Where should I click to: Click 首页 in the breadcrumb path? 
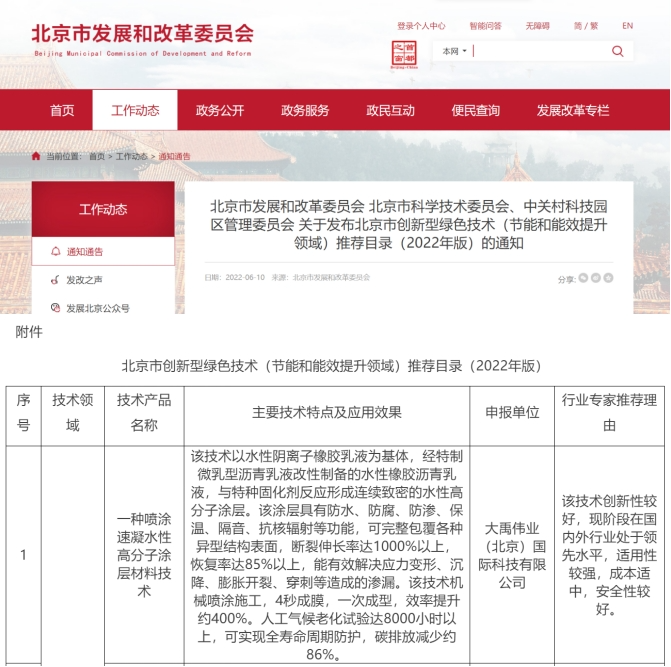click(x=97, y=157)
